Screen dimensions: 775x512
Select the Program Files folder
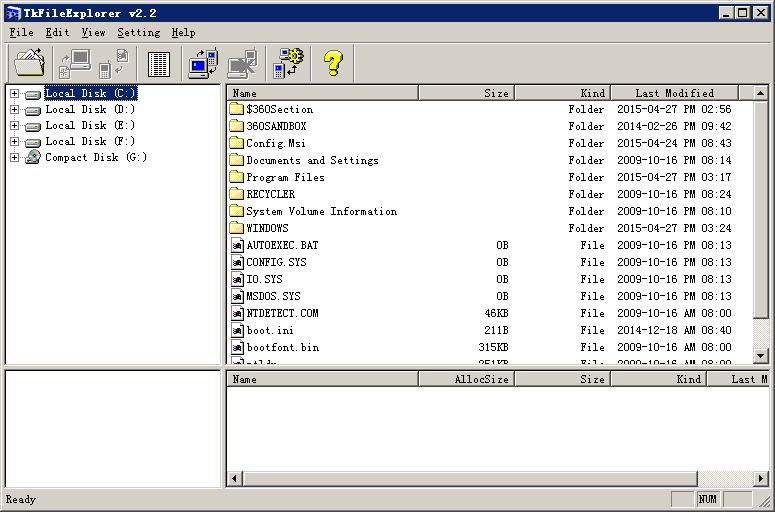[x=285, y=177]
